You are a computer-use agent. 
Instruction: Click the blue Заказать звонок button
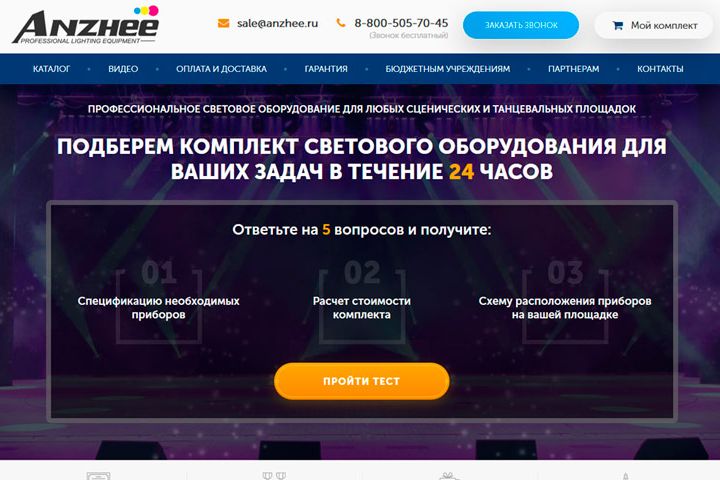tap(521, 25)
